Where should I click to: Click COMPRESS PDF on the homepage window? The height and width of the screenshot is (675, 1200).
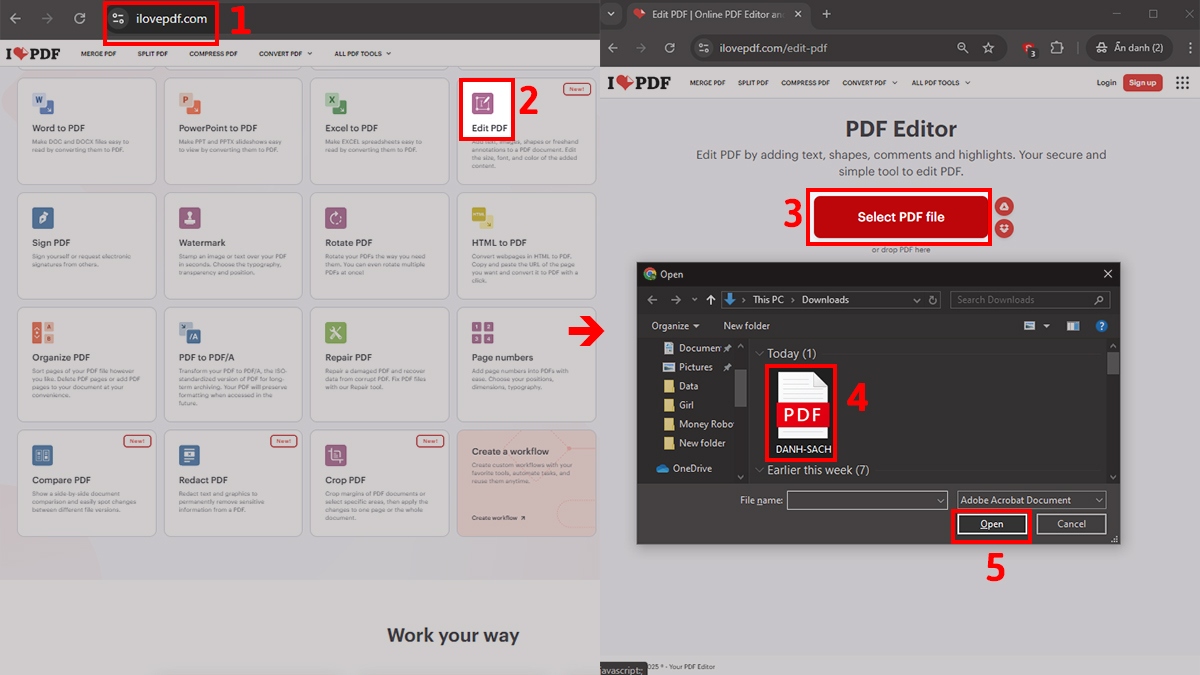coord(213,53)
